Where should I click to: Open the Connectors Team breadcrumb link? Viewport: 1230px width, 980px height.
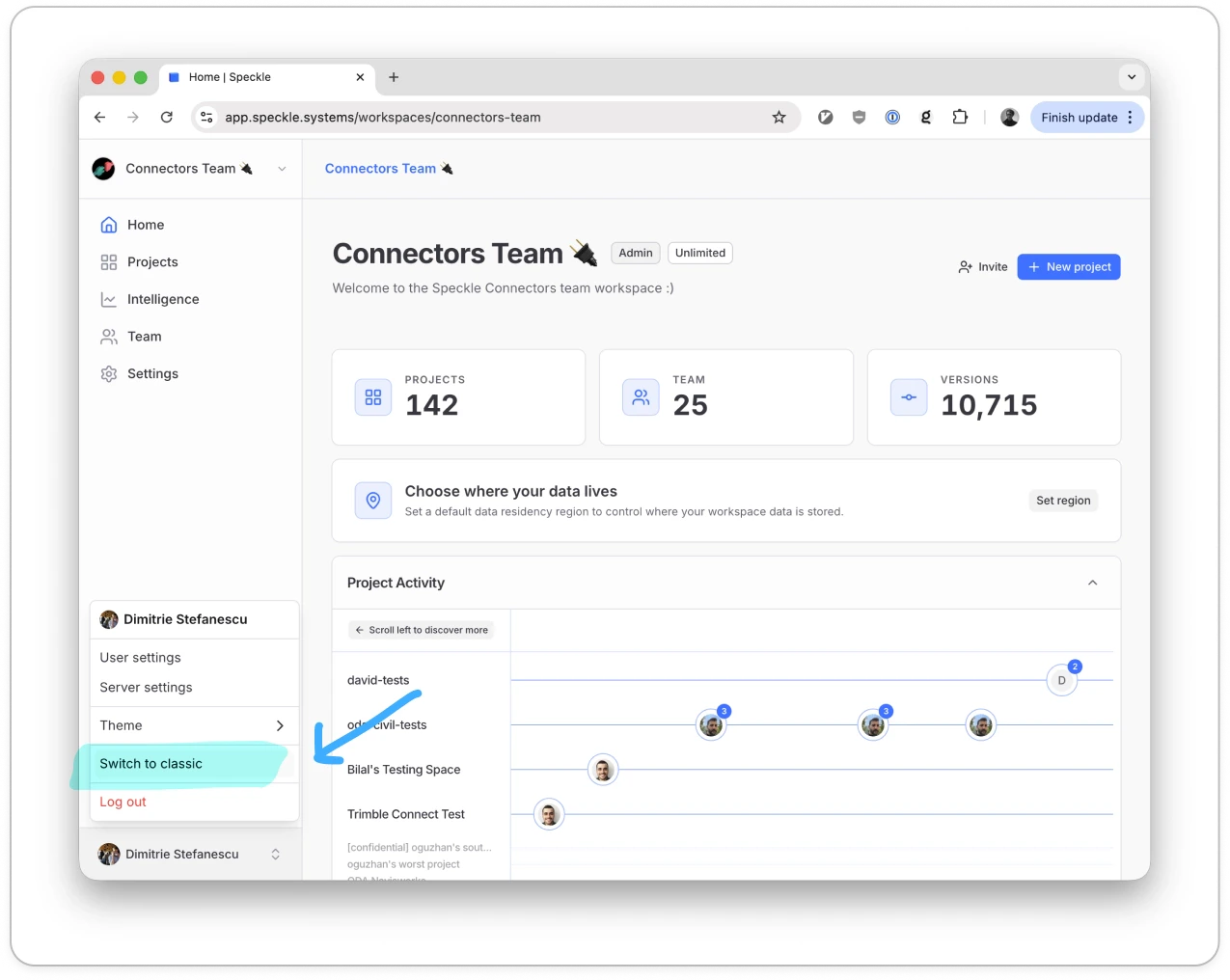click(388, 169)
